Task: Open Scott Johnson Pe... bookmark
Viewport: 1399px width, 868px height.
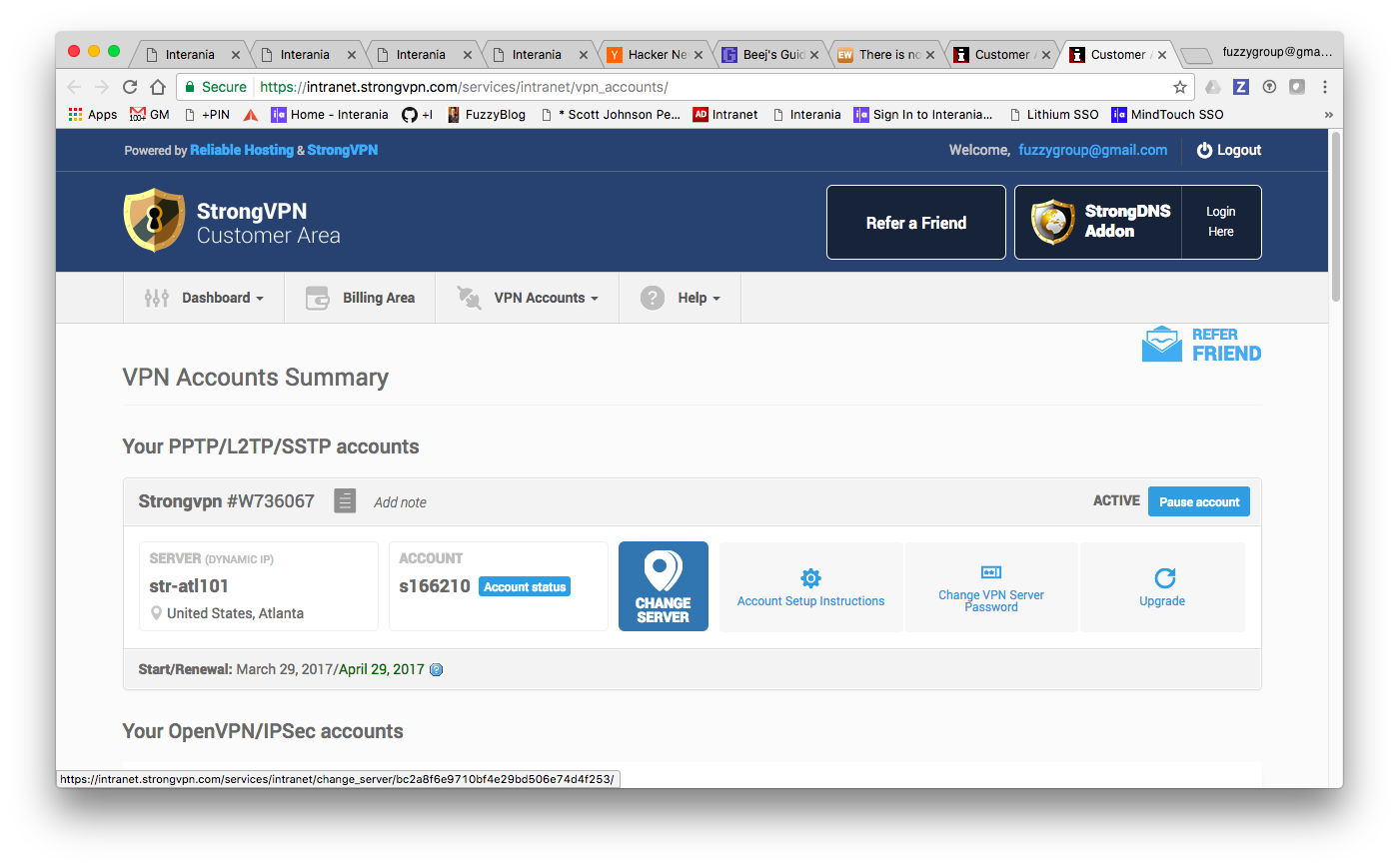Action: pyautogui.click(x=611, y=115)
